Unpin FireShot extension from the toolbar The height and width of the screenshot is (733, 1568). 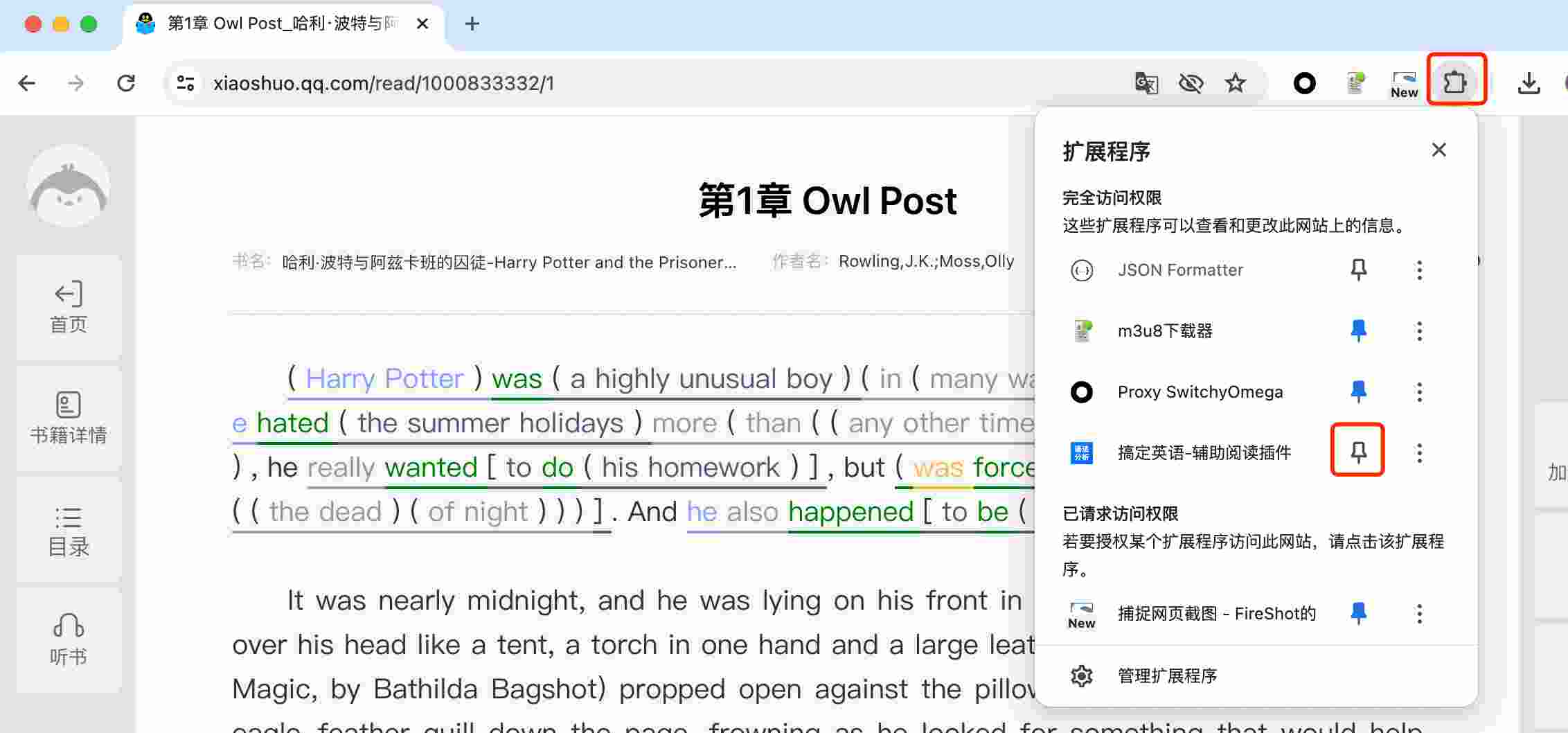point(1358,613)
